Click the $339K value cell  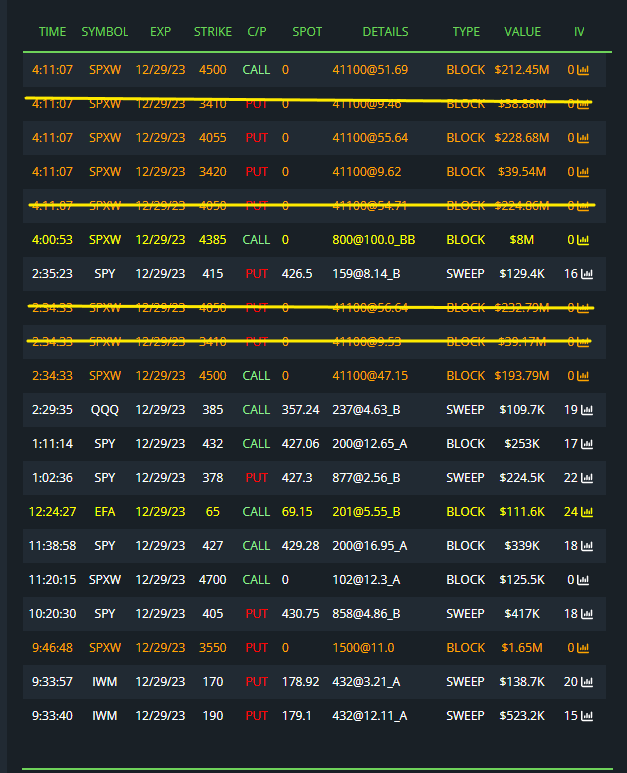(x=522, y=546)
